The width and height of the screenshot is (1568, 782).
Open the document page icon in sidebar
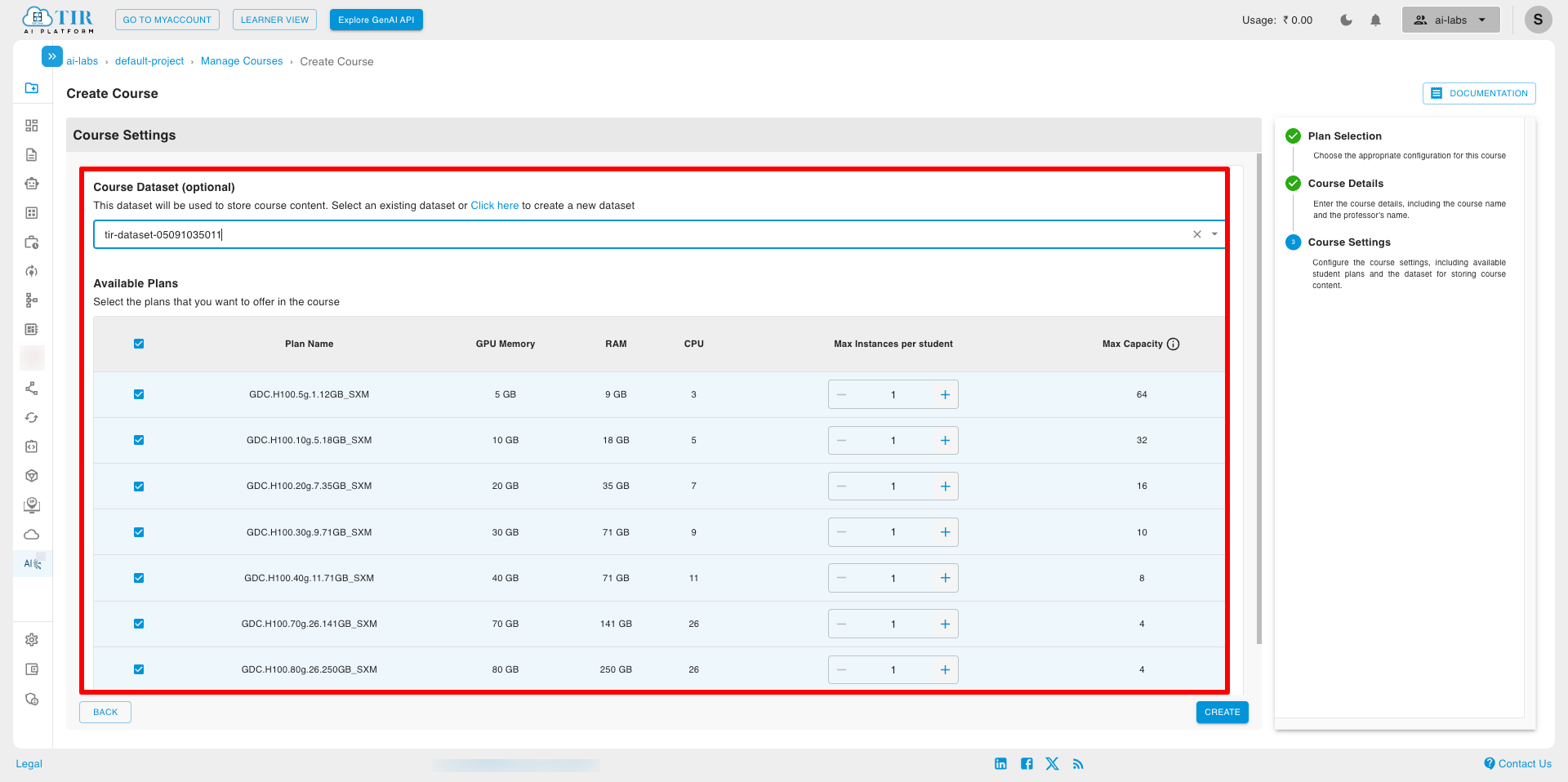point(32,155)
